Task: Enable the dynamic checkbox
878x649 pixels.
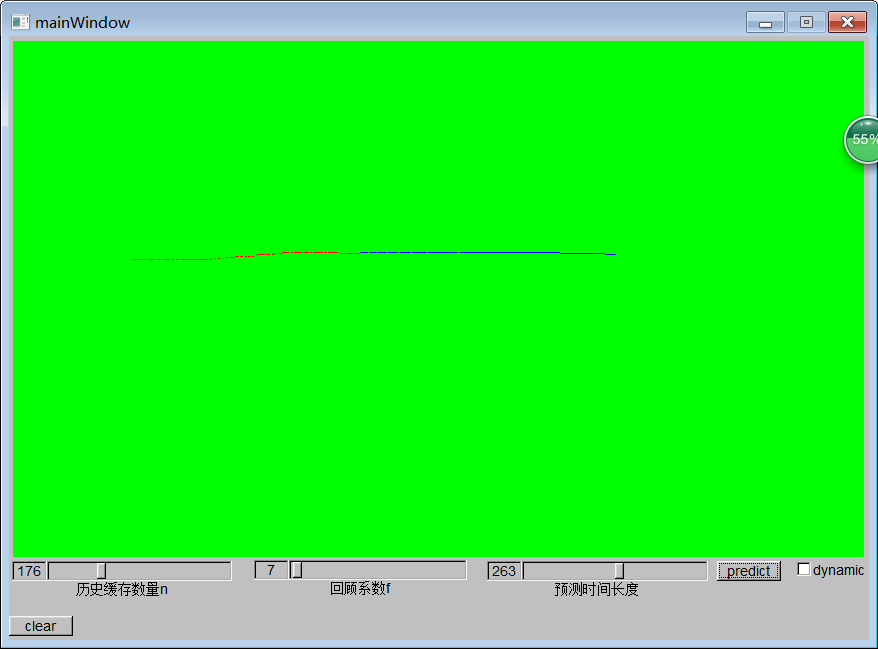Action: pyautogui.click(x=804, y=569)
